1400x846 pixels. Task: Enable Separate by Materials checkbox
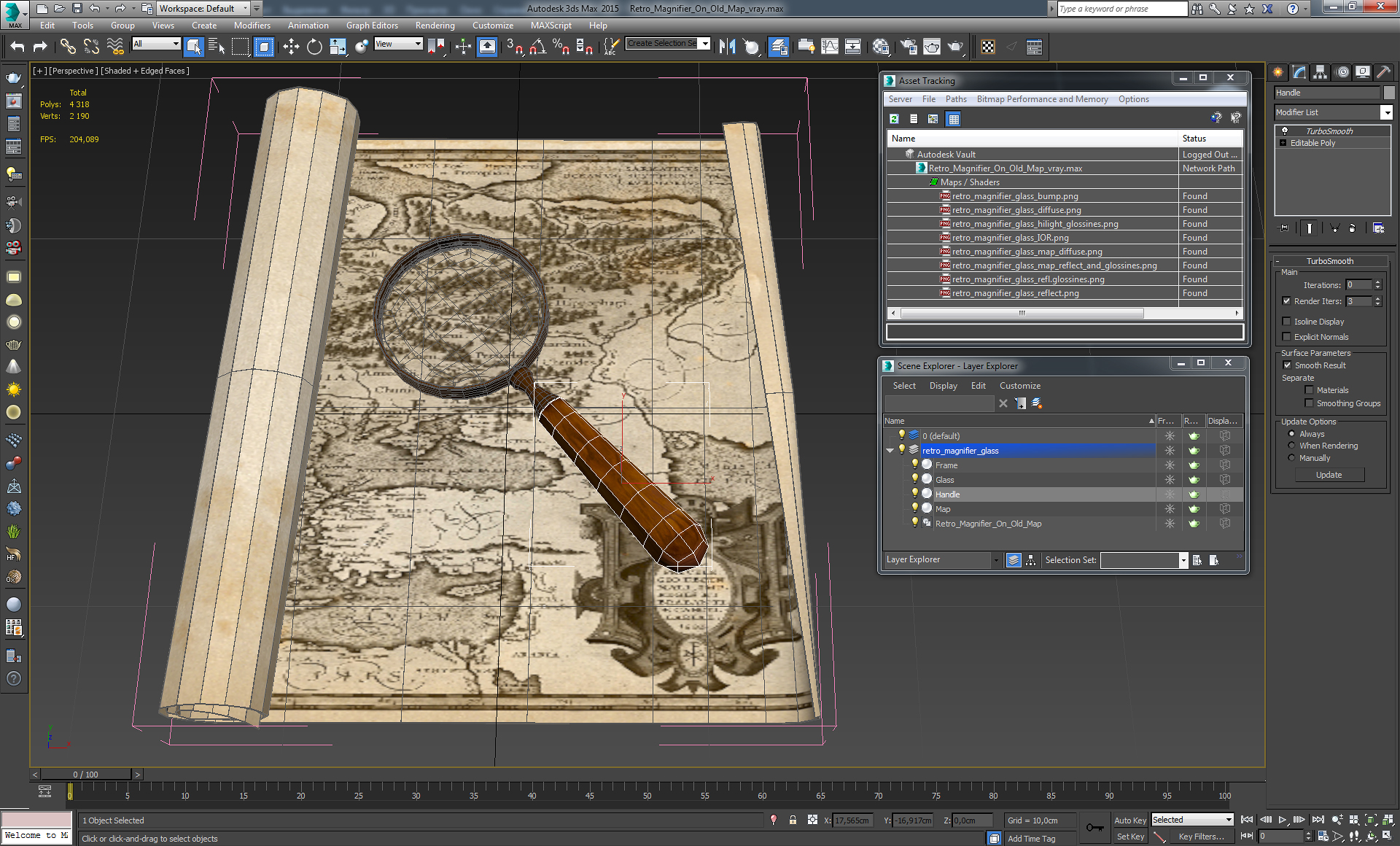pyautogui.click(x=1309, y=390)
